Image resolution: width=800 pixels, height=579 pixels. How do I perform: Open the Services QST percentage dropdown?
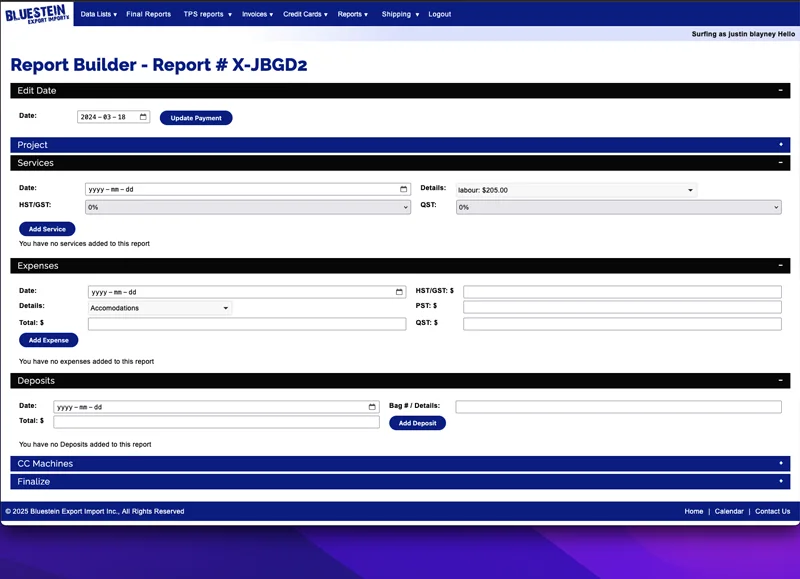618,207
